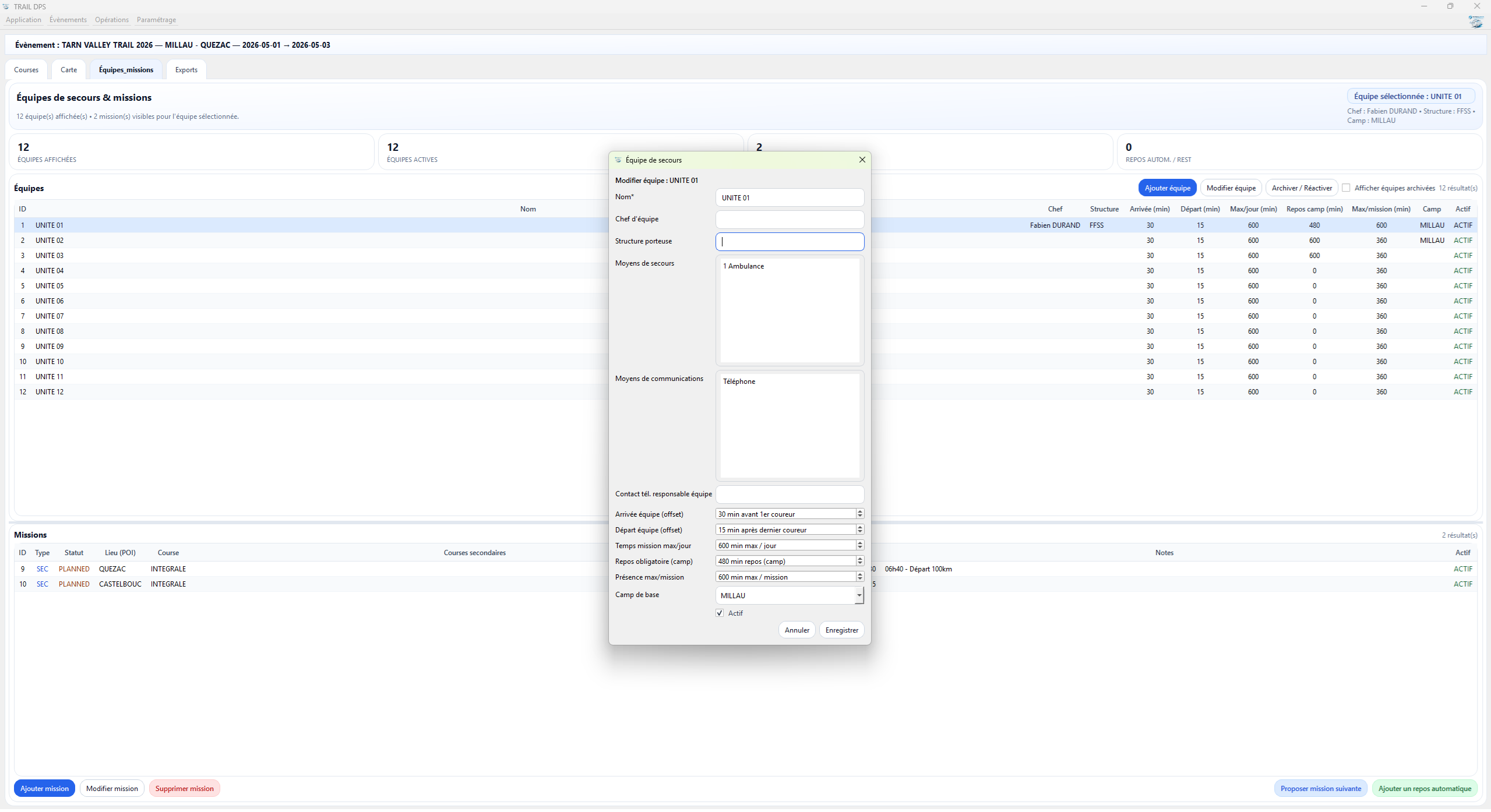Click the Chef d'équipe input field
Image resolution: width=1491 pixels, height=812 pixels.
pyautogui.click(x=789, y=220)
